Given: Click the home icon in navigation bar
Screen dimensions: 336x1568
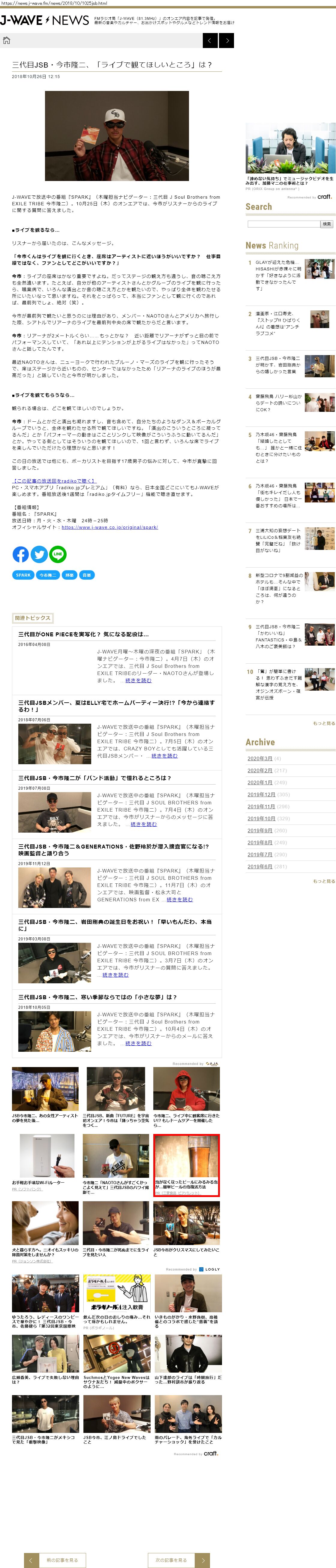Looking at the screenshot, I should pos(7,41).
